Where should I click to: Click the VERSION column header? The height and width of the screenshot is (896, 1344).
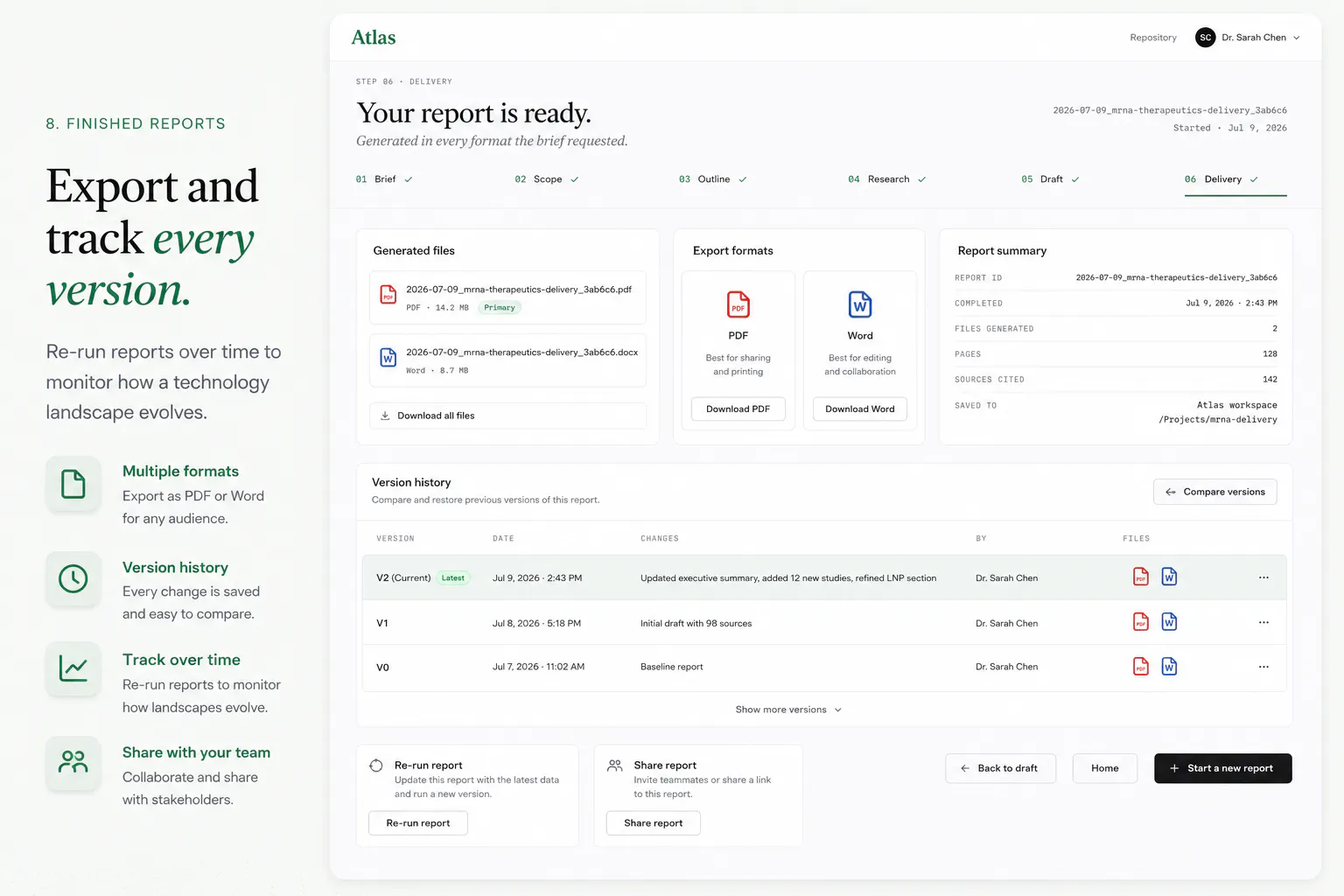coord(395,539)
